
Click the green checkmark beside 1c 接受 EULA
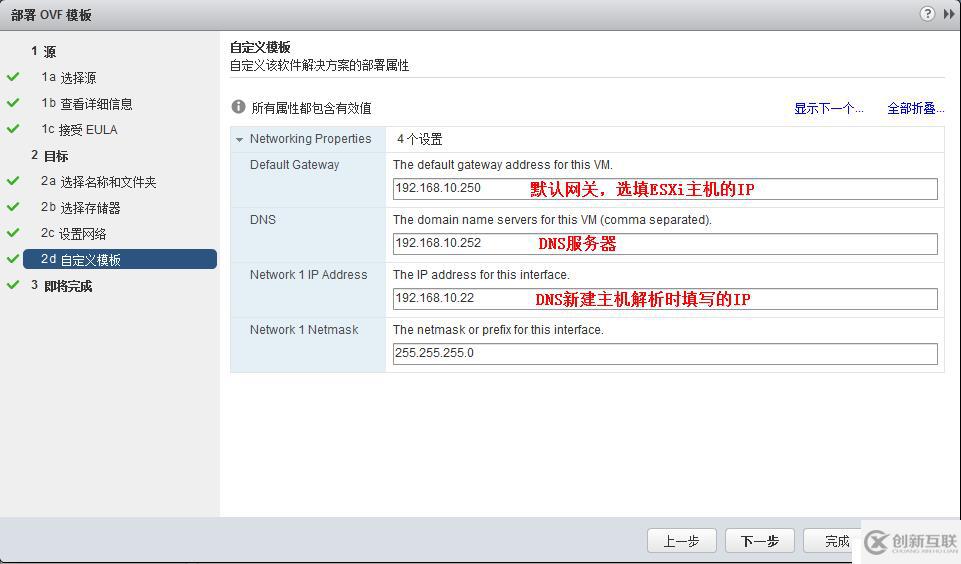[13, 129]
